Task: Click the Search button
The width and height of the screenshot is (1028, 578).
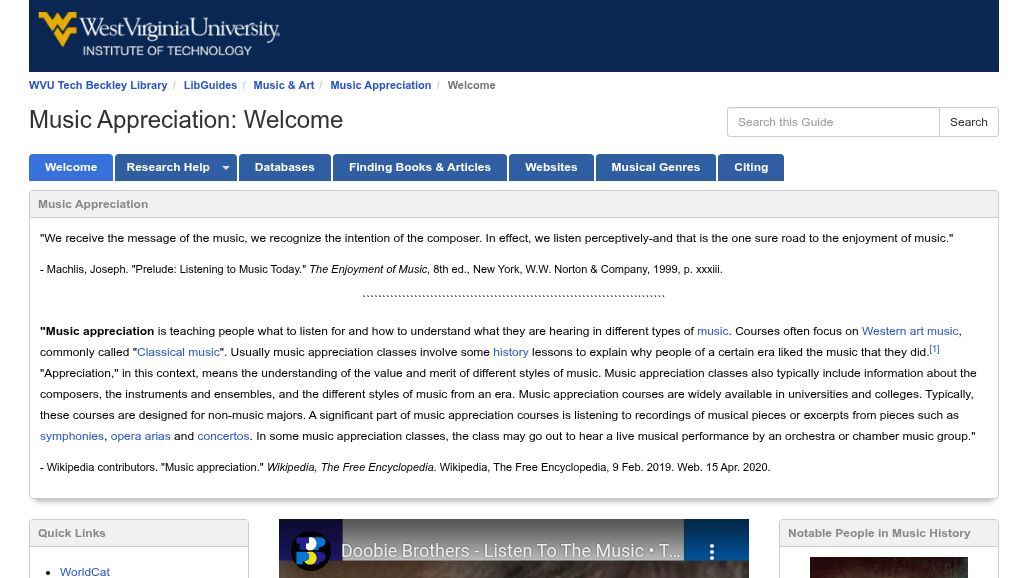Action: click(968, 122)
